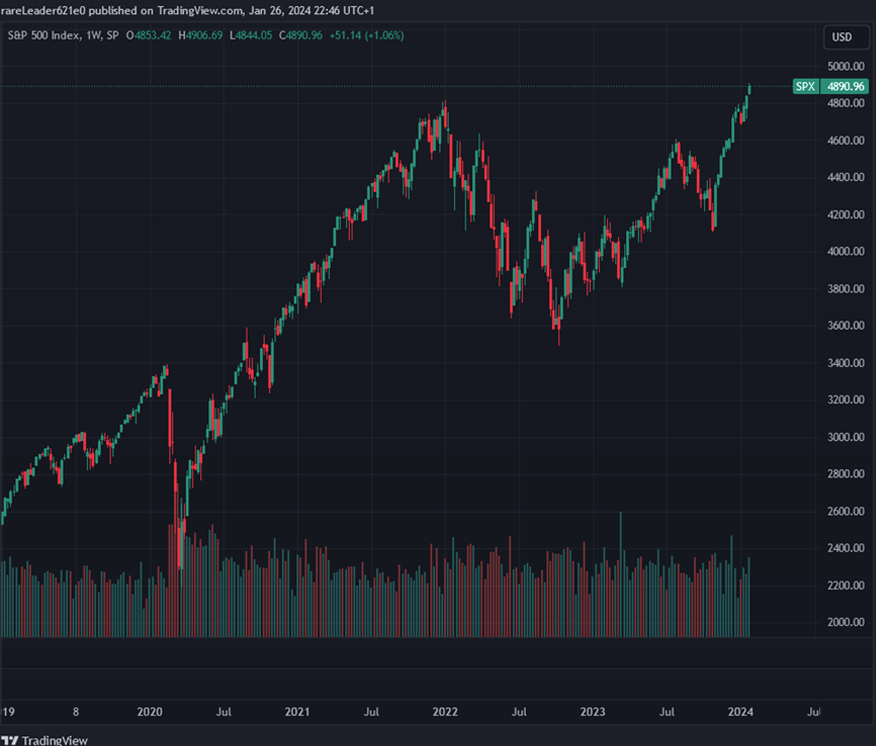Image resolution: width=876 pixels, height=746 pixels.
Task: Click the 2020 label on time axis
Action: pos(149,712)
